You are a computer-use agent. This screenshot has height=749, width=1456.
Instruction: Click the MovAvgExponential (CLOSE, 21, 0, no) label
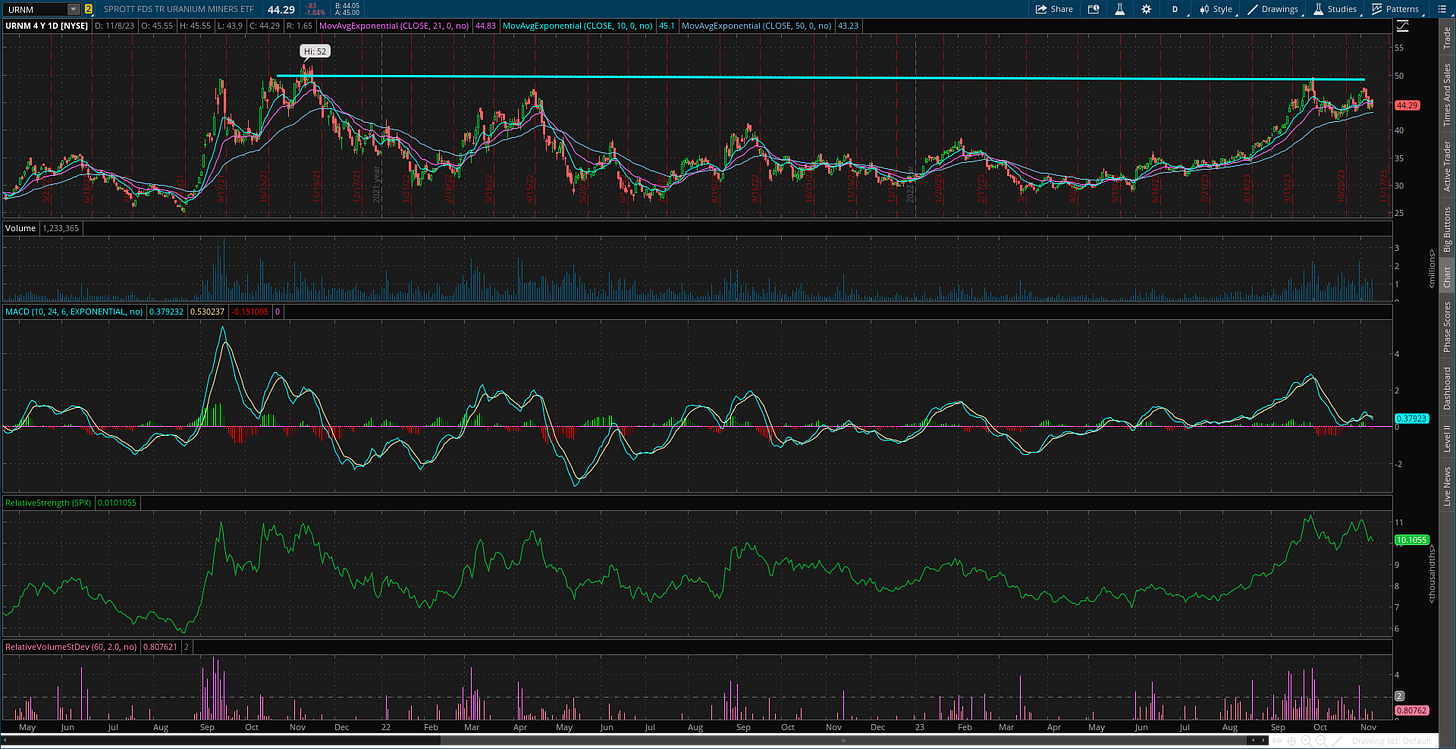[x=394, y=25]
